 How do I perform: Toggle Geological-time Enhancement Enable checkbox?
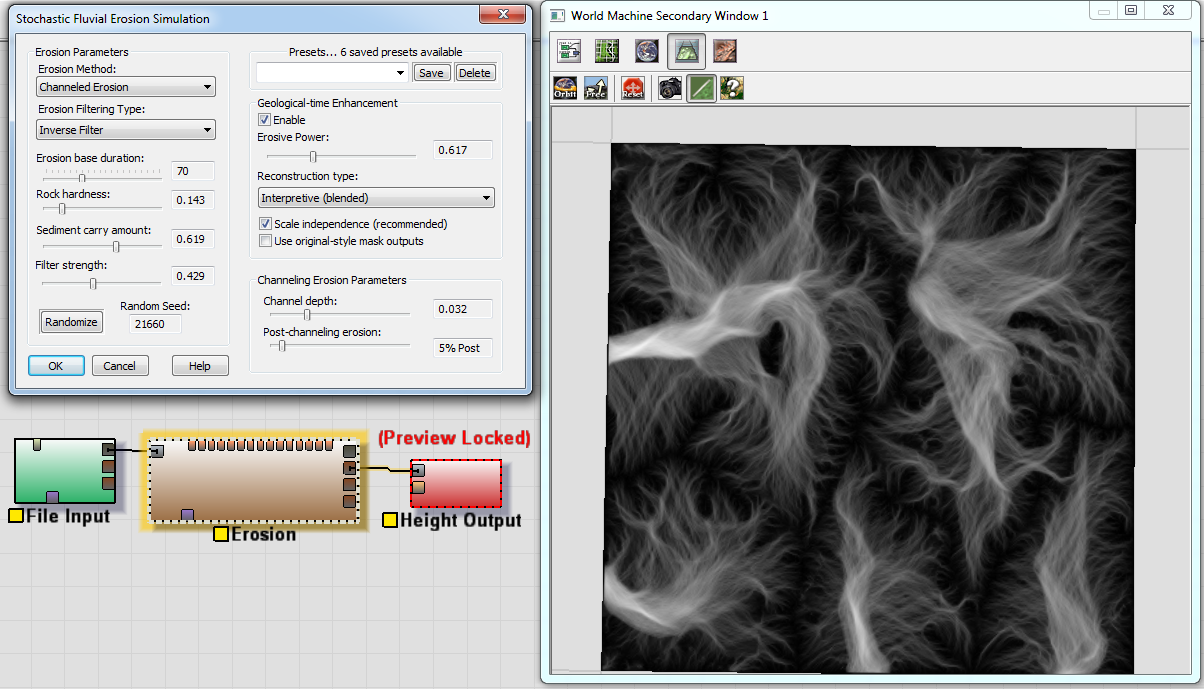click(x=265, y=120)
